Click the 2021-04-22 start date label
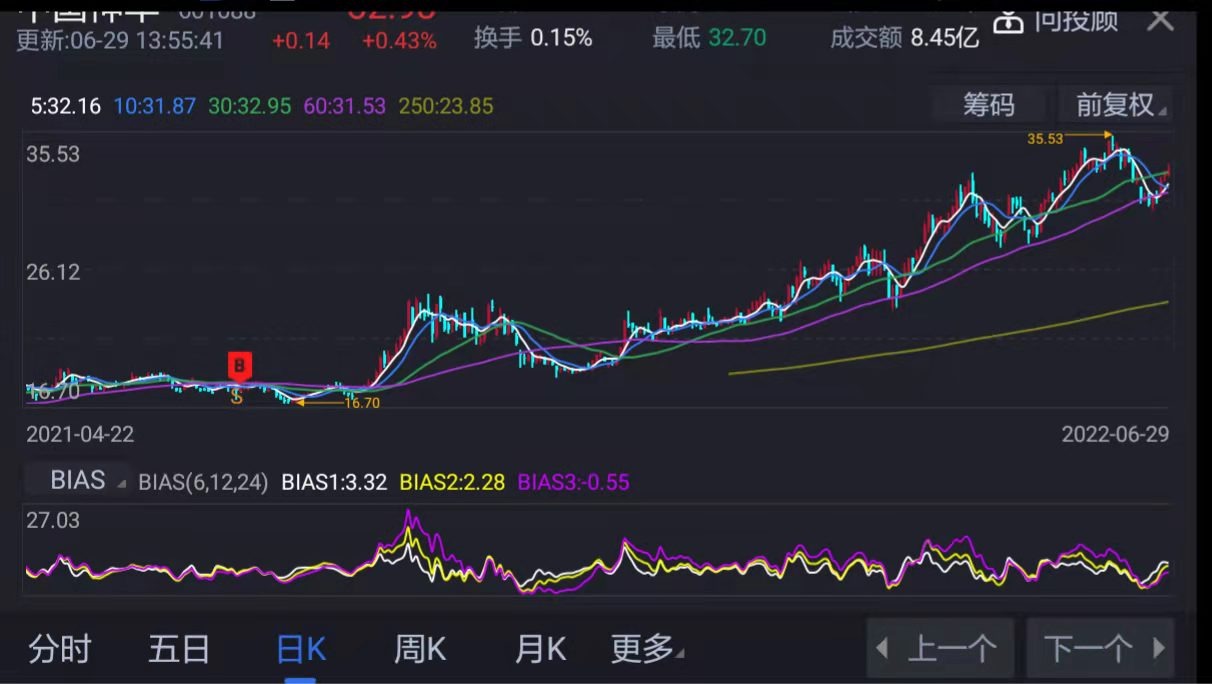 pos(82,434)
